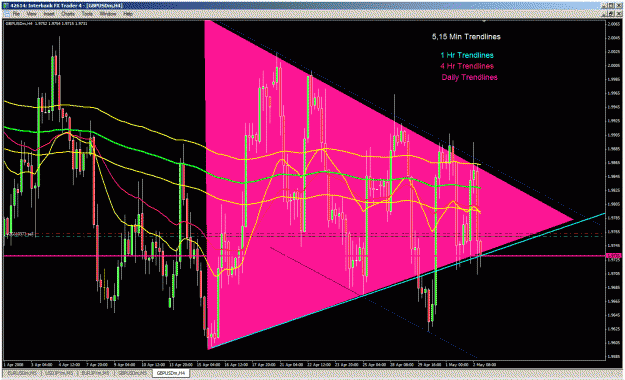Click the '1 Apr 2008' date on time axis
This screenshot has width=625, height=380.
click(14, 364)
